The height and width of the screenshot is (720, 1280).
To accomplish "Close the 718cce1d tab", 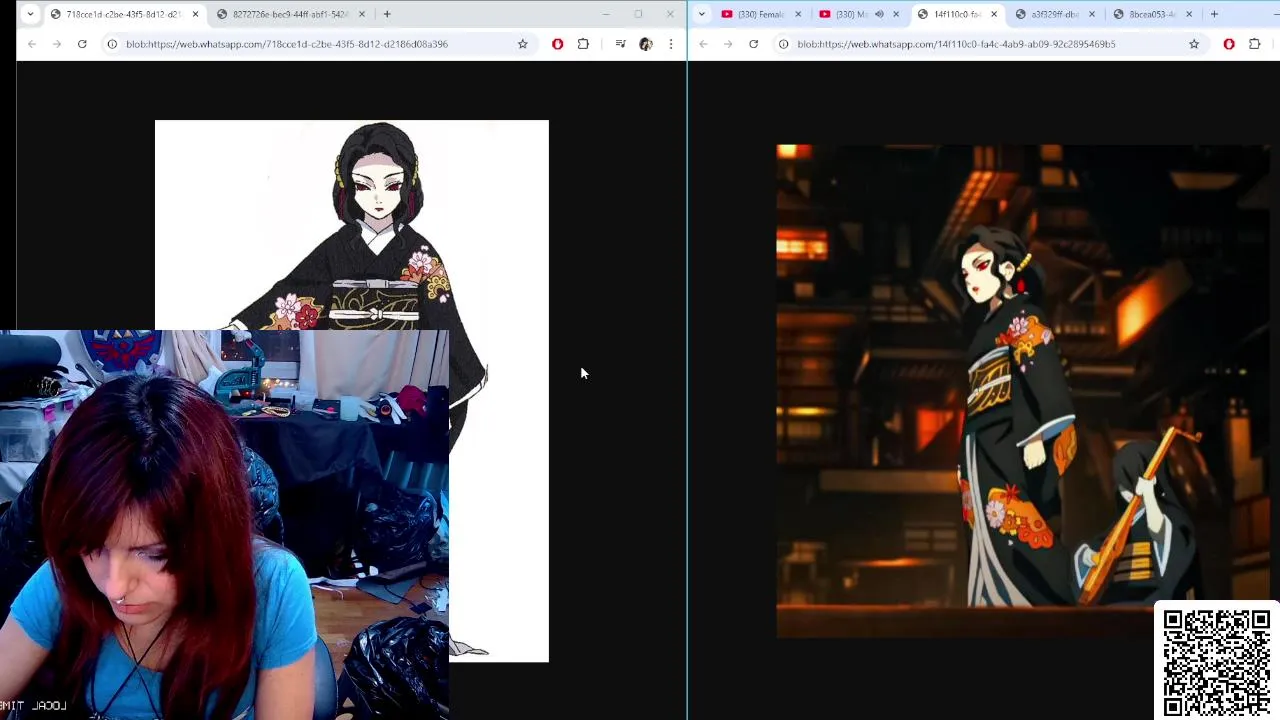I will coord(195,14).
